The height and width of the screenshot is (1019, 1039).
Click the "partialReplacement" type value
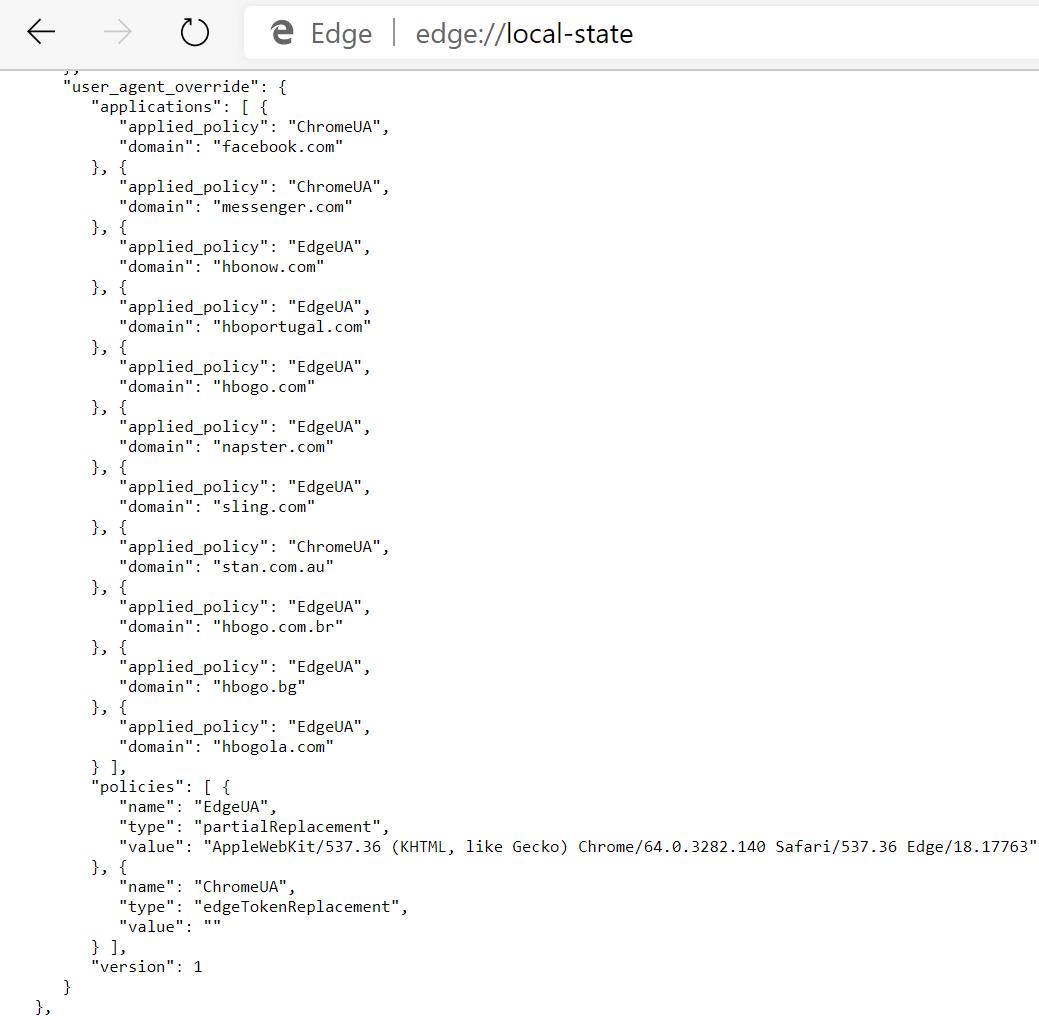287,826
